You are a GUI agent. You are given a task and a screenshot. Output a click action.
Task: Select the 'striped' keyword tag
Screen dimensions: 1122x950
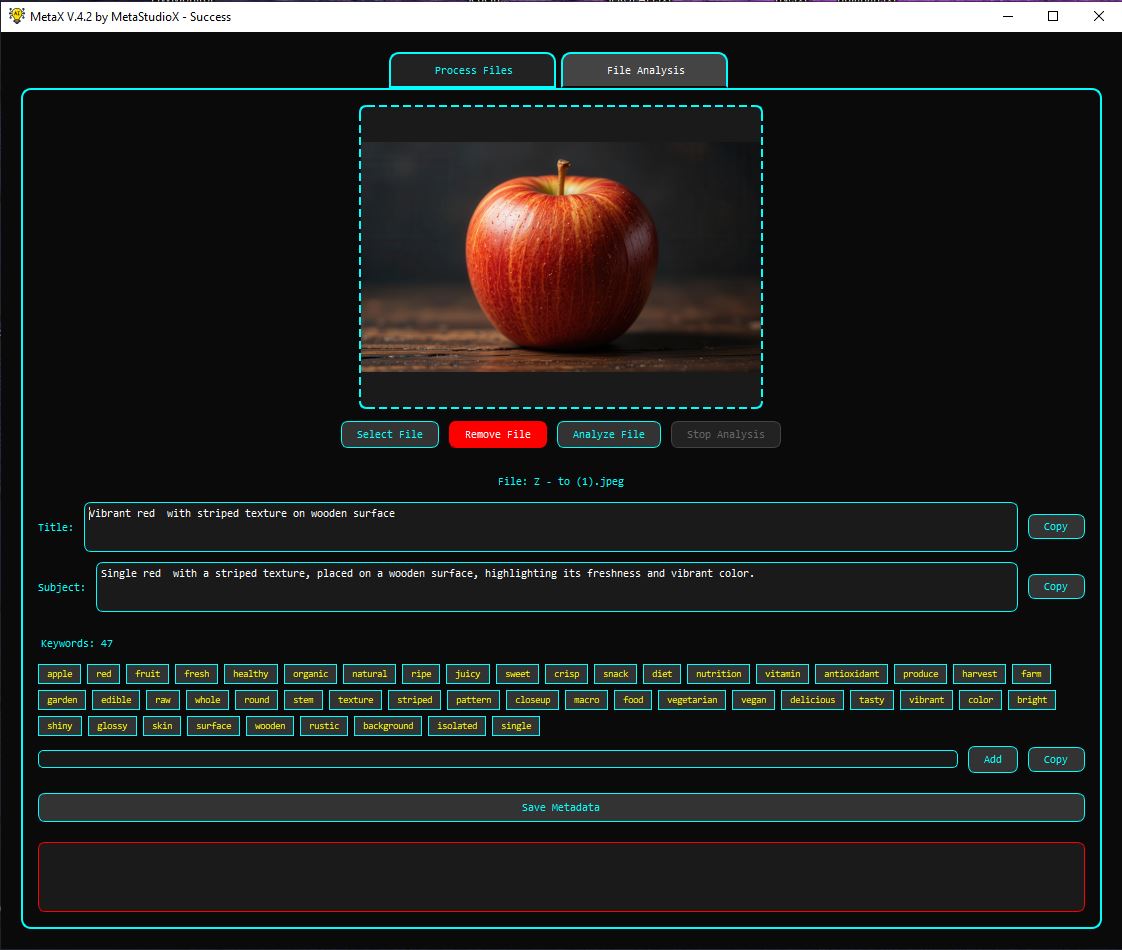point(415,700)
